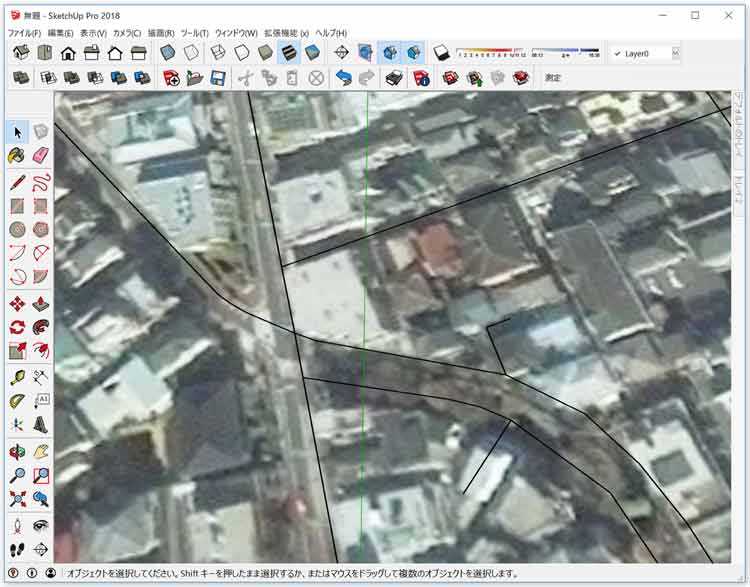Screen dimensions: 750x587
Task: Pick the pink Eraser tool
Action: 41,156
